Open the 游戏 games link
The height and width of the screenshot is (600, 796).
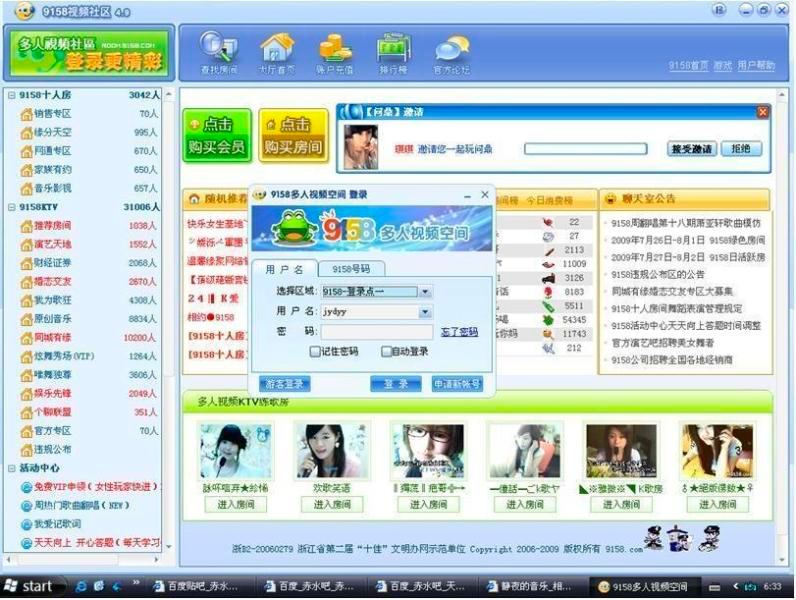click(723, 65)
